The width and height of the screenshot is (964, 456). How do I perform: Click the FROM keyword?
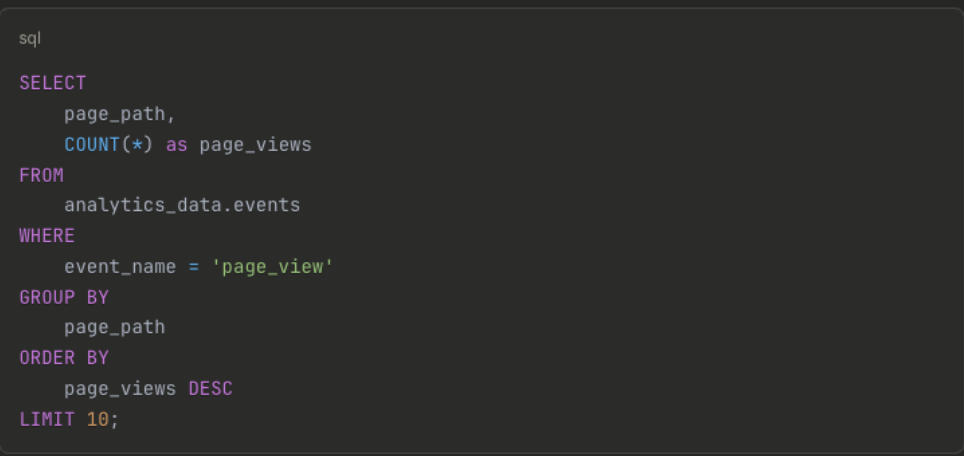[42, 175]
